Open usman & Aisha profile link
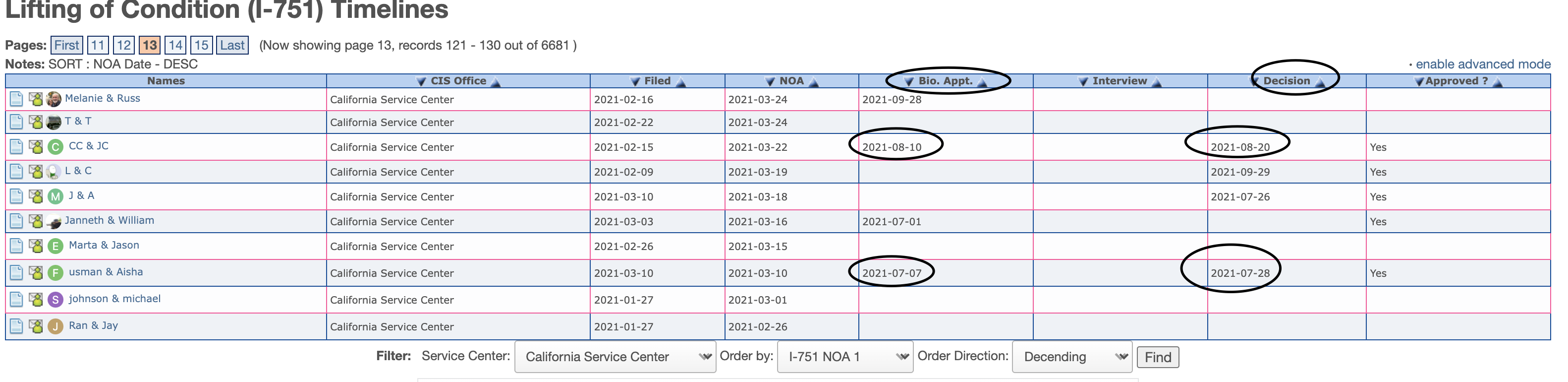 pos(106,272)
